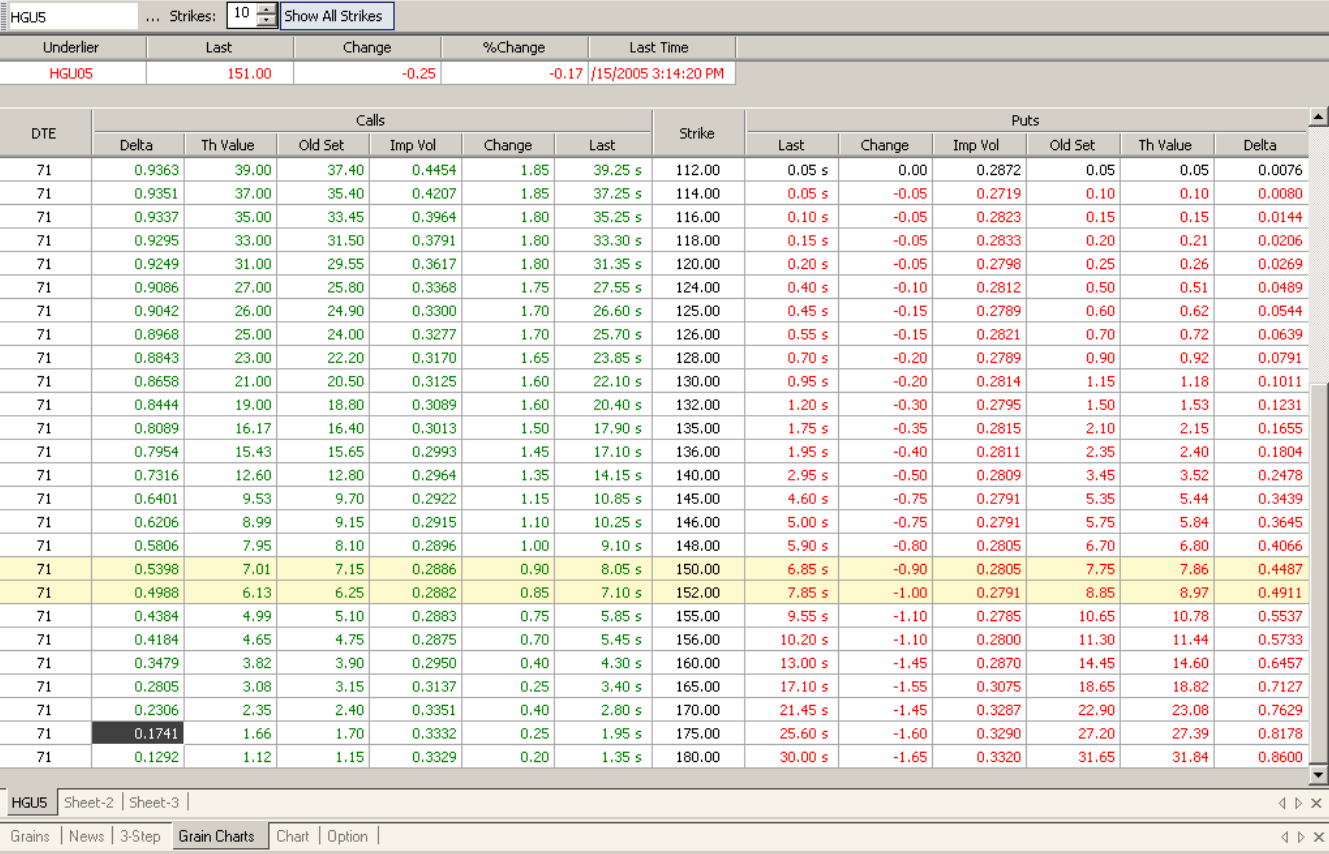Click strike cell 150.00

tap(698, 569)
